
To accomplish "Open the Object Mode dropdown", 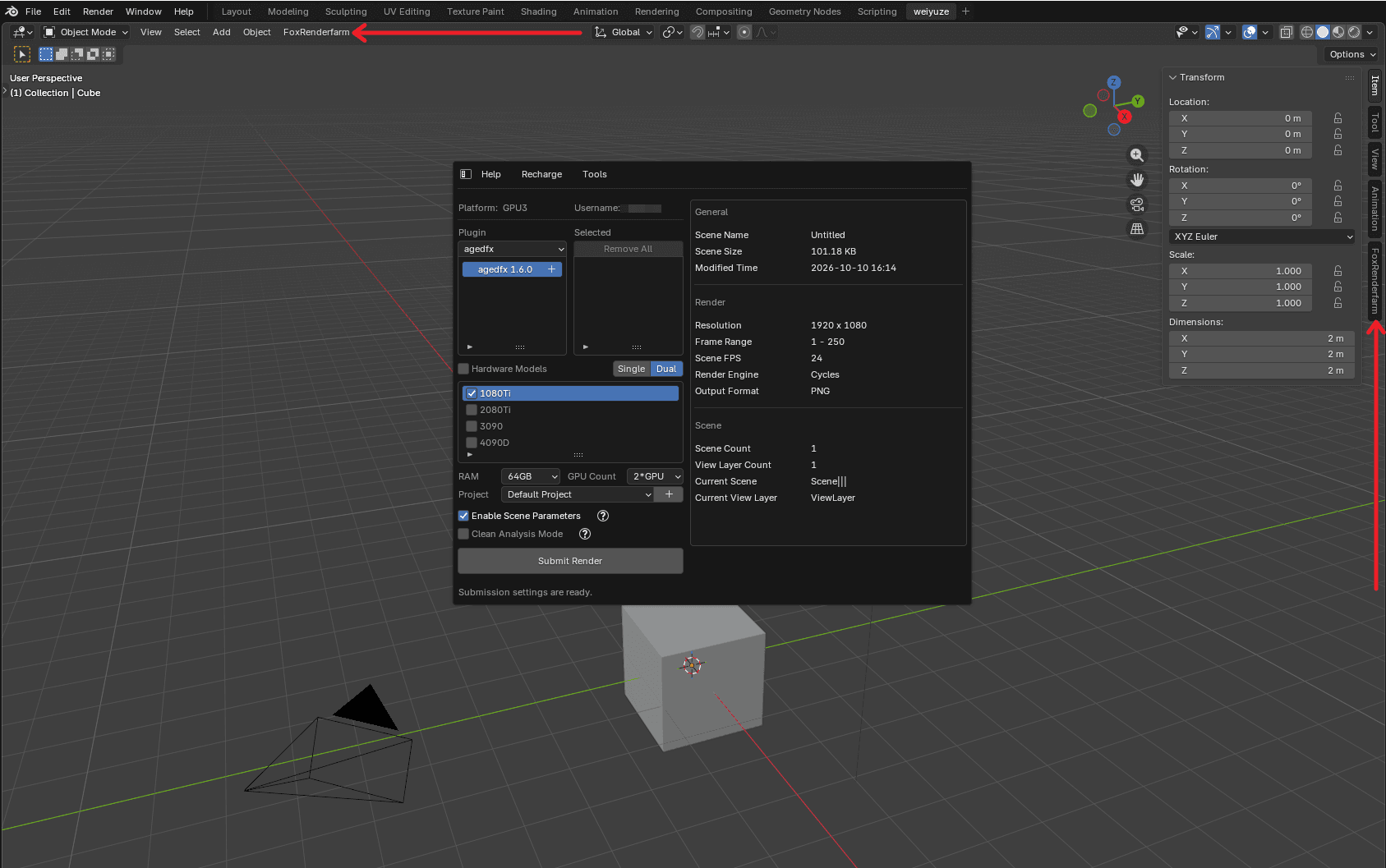I will 86,32.
